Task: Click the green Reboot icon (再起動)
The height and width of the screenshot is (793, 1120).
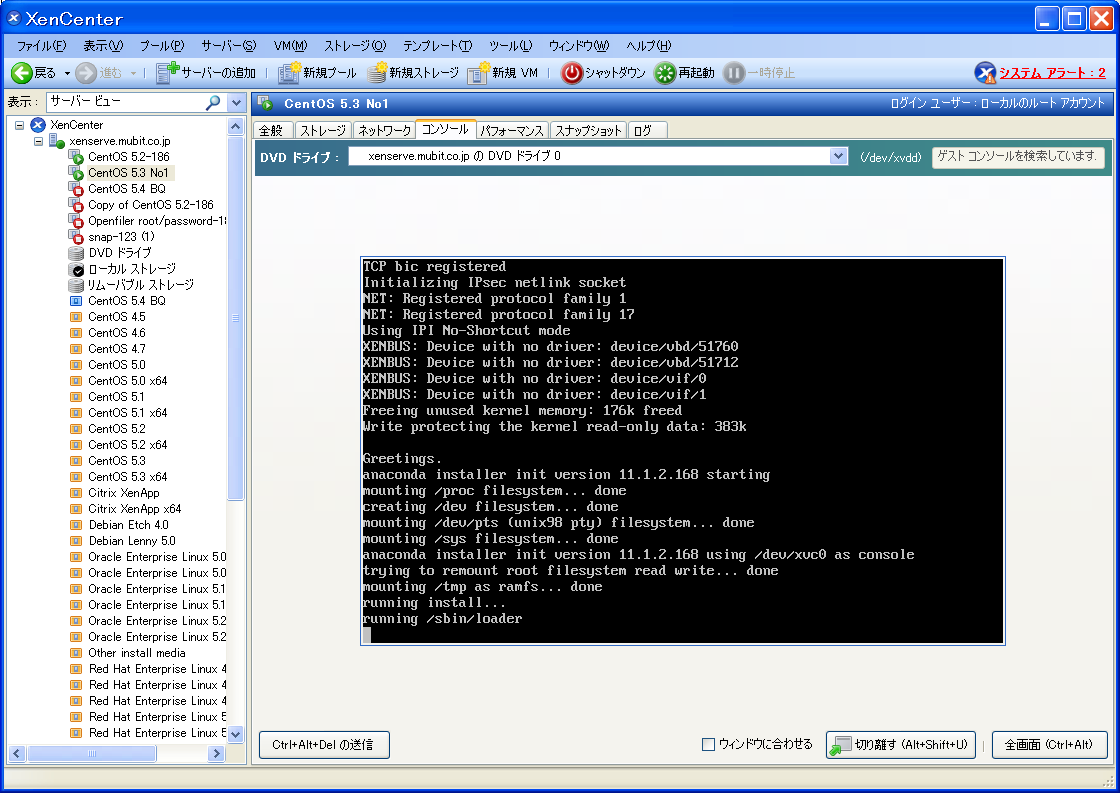Action: (x=665, y=73)
